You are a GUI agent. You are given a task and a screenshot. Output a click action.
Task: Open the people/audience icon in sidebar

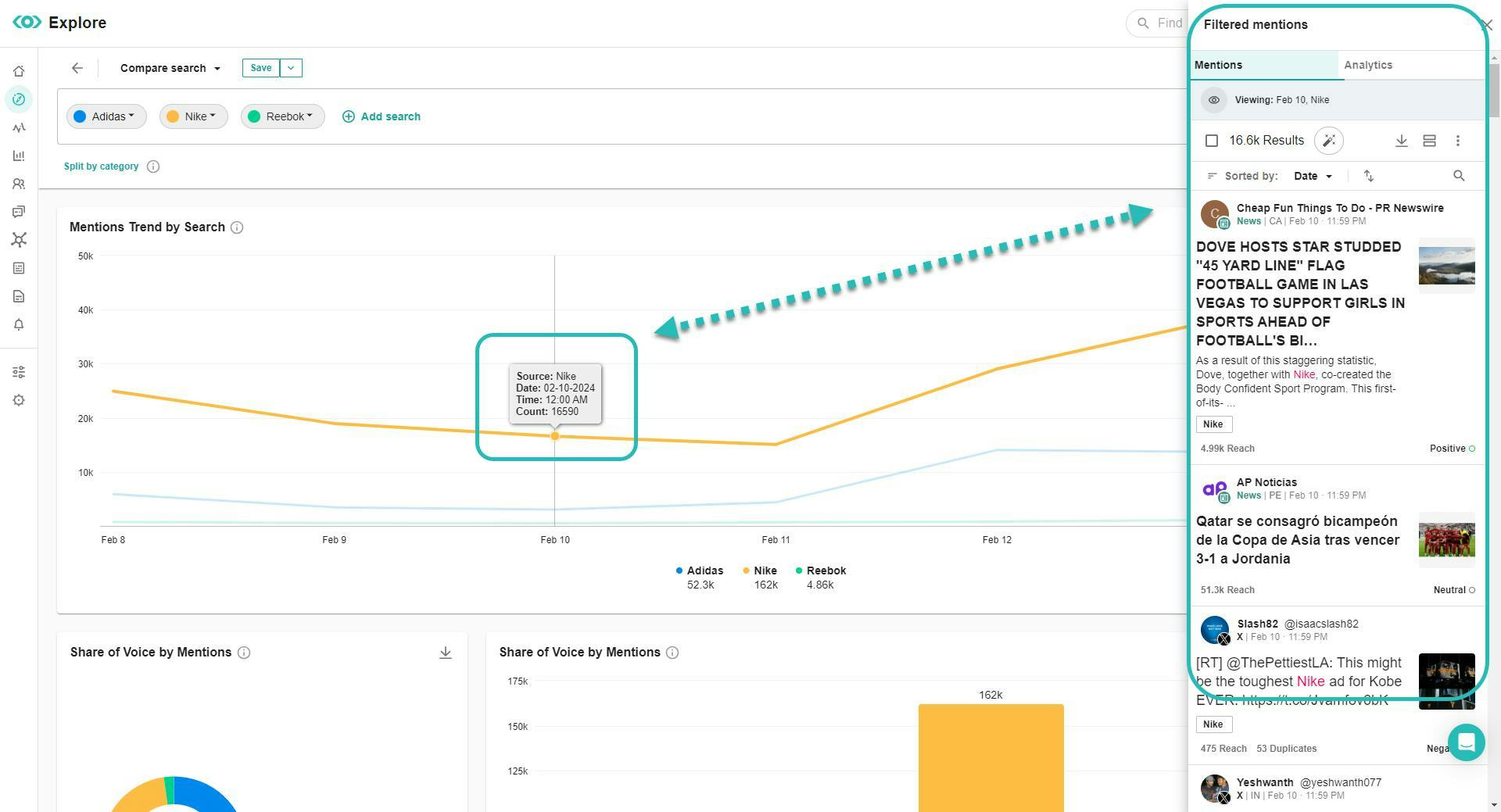[x=19, y=184]
